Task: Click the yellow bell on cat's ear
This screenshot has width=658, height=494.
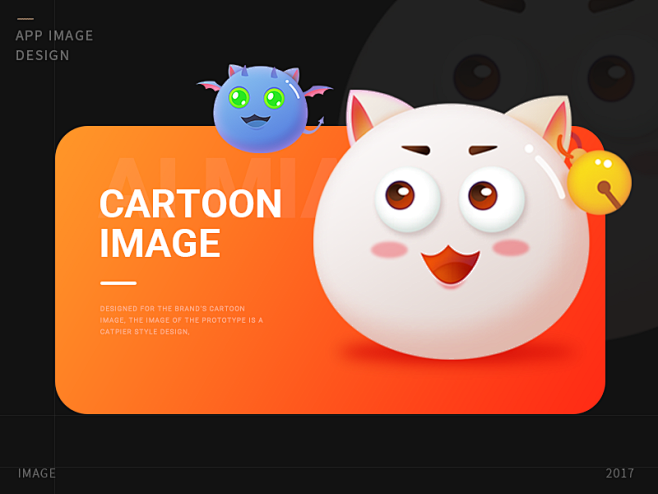Action: 599,182
